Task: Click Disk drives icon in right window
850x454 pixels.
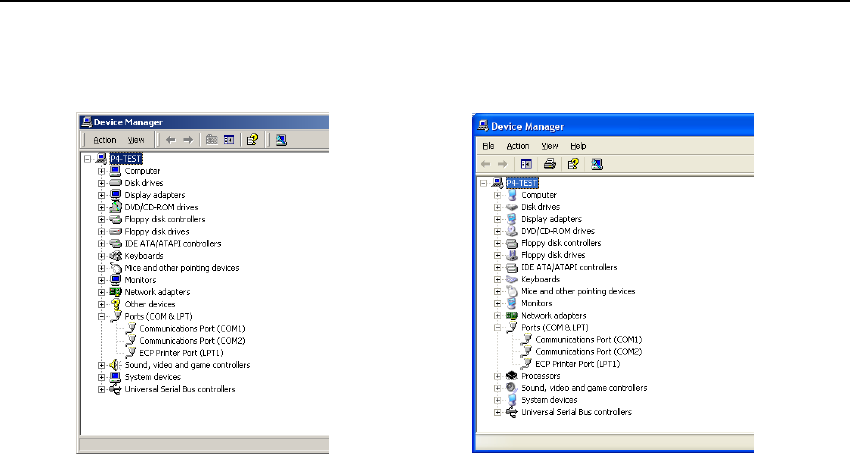Action: point(511,207)
